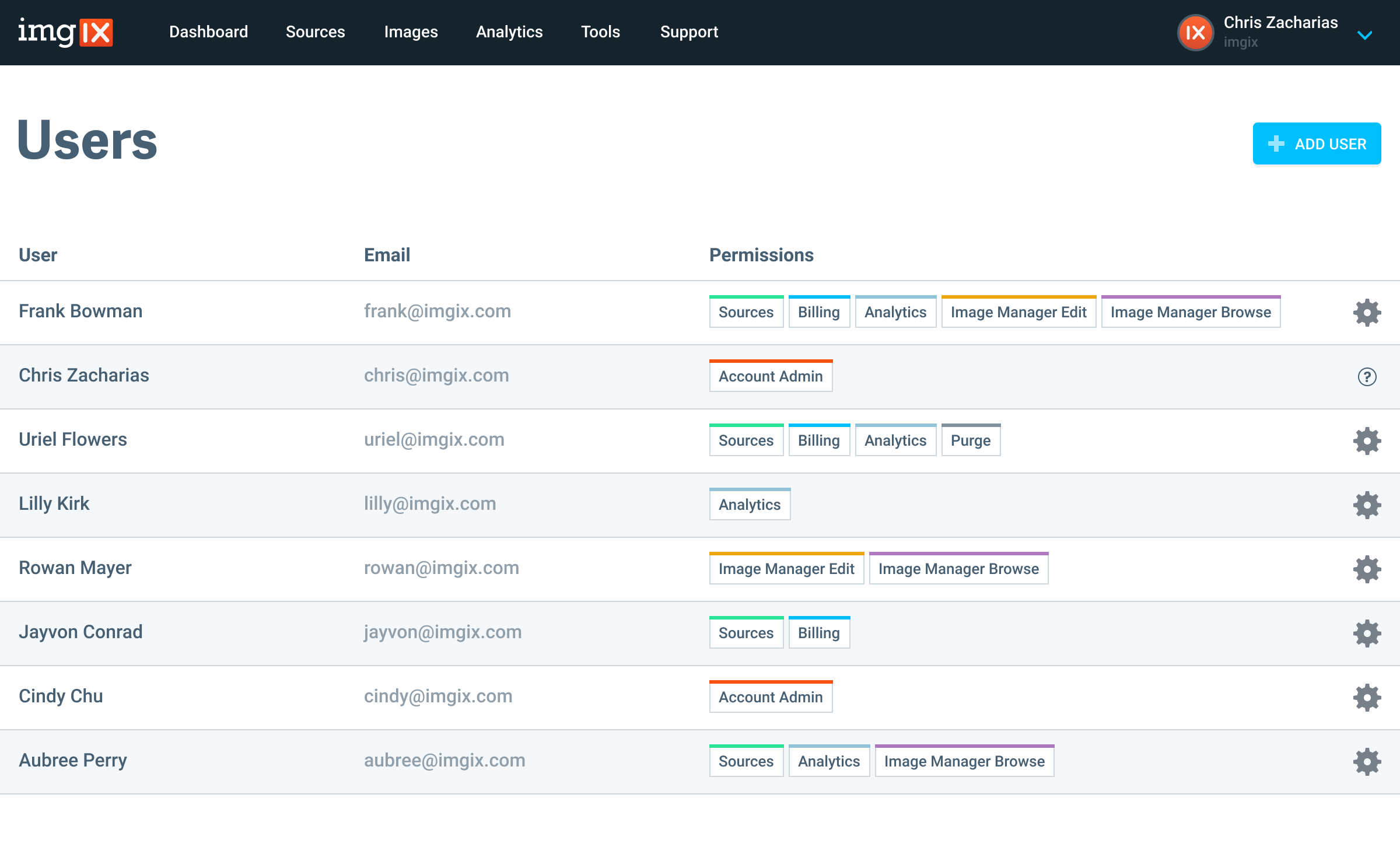
Task: Open settings gear for Cindy Chu
Action: pyautogui.click(x=1367, y=697)
